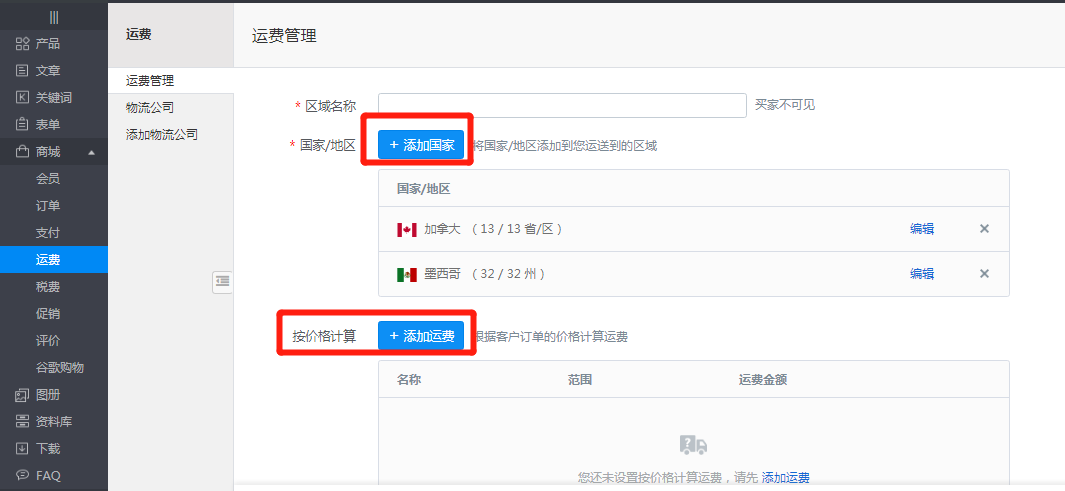1065x491 pixels.
Task: Click the Articles icon in sidebar
Action: (22, 71)
